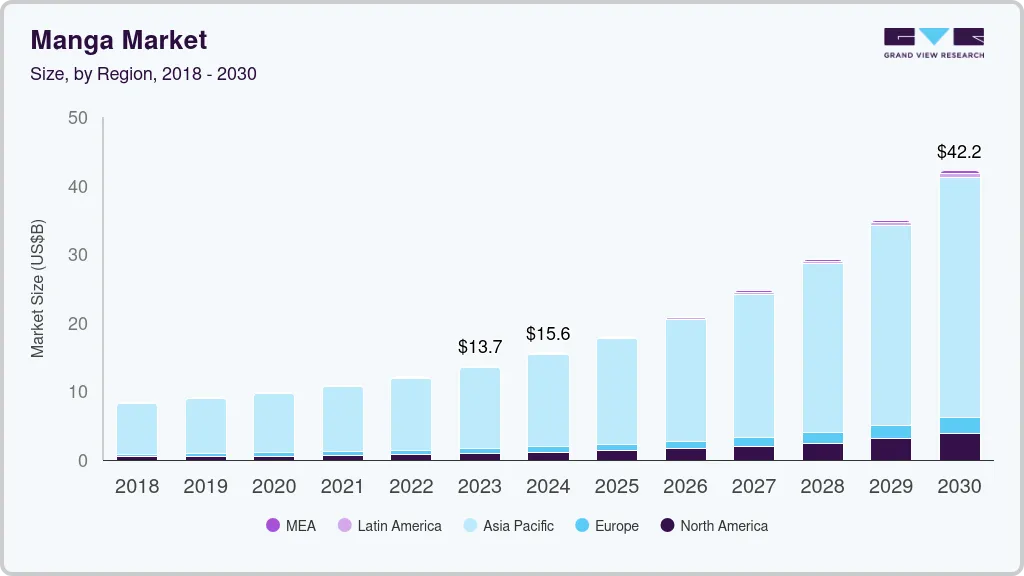
Task: Click the dollar label showing $42.2
Action: (x=958, y=152)
